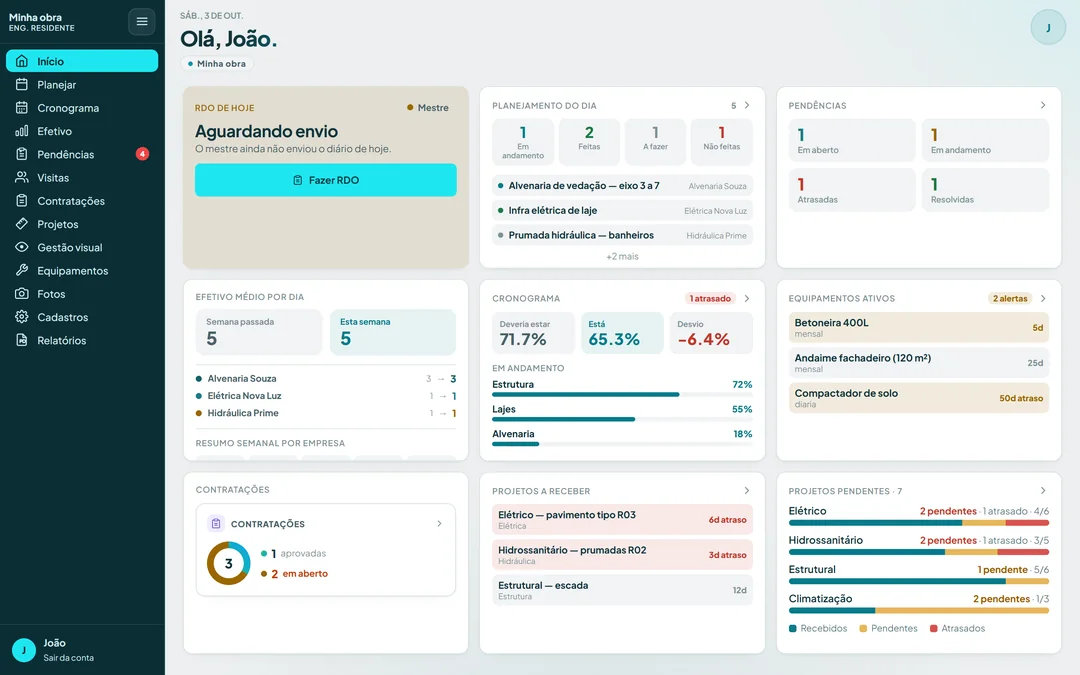1080x675 pixels.
Task: Click the red 4 badge beside Pendências
Action: tap(143, 154)
